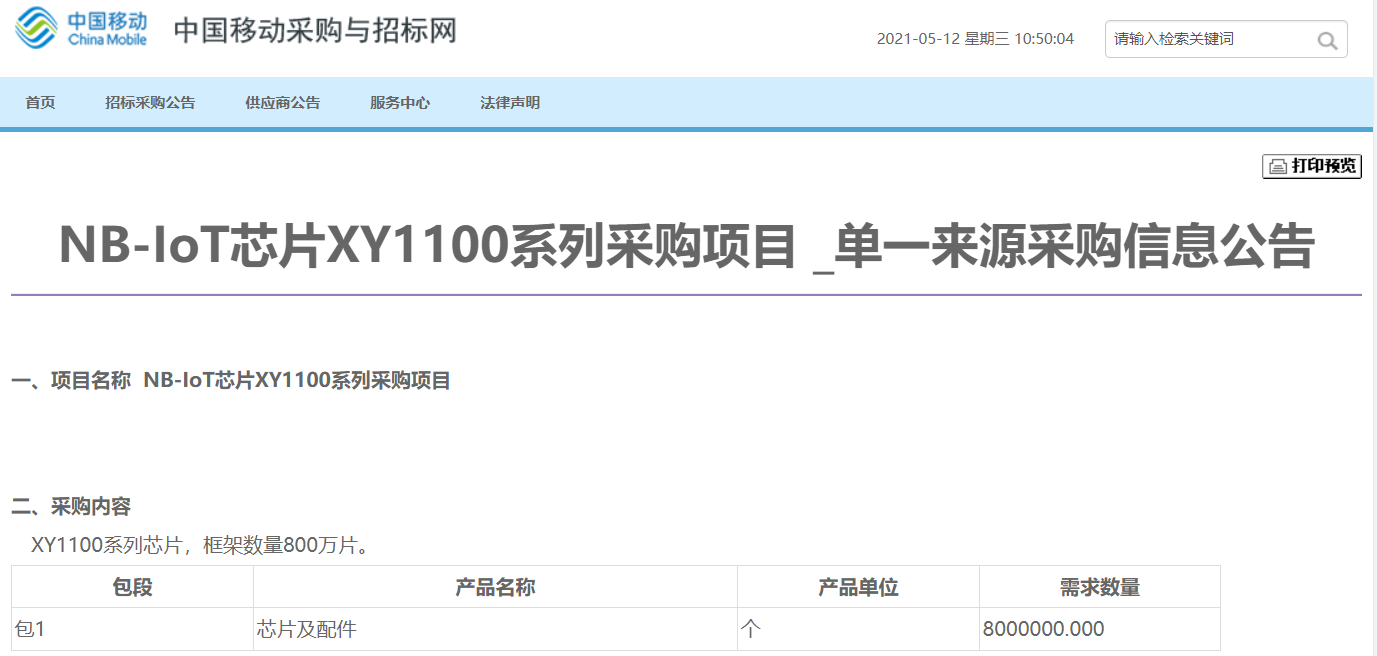Click the China Mobile logo icon
Image resolution: width=1377 pixels, height=656 pixels.
pos(37,27)
